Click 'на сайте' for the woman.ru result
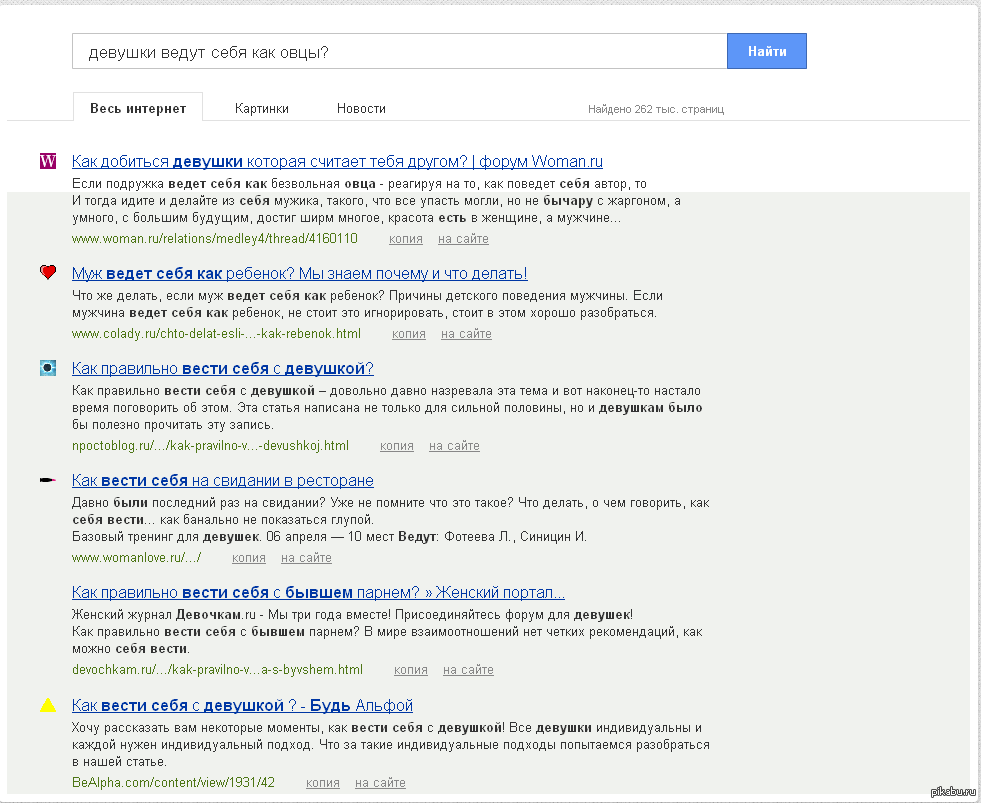Image resolution: width=981 pixels, height=803 pixels. (464, 238)
